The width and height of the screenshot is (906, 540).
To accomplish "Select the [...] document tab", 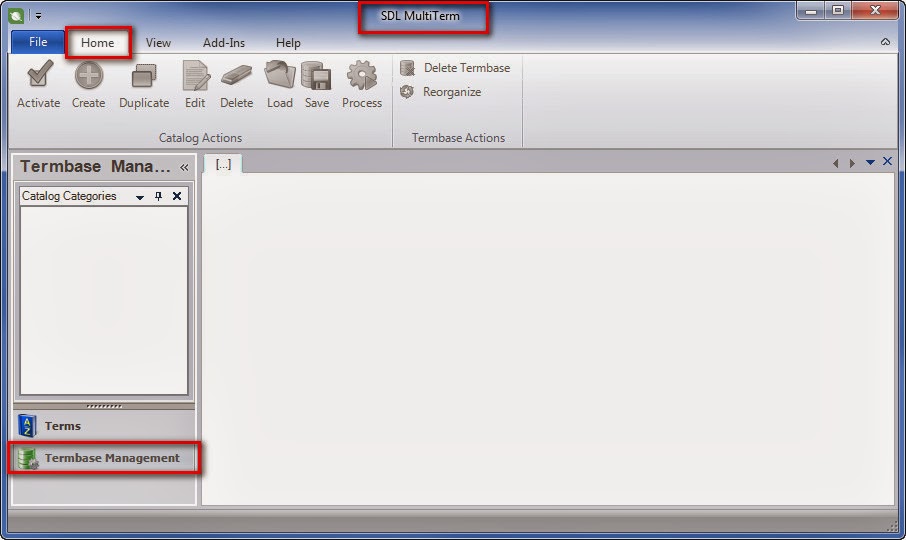I will point(223,165).
